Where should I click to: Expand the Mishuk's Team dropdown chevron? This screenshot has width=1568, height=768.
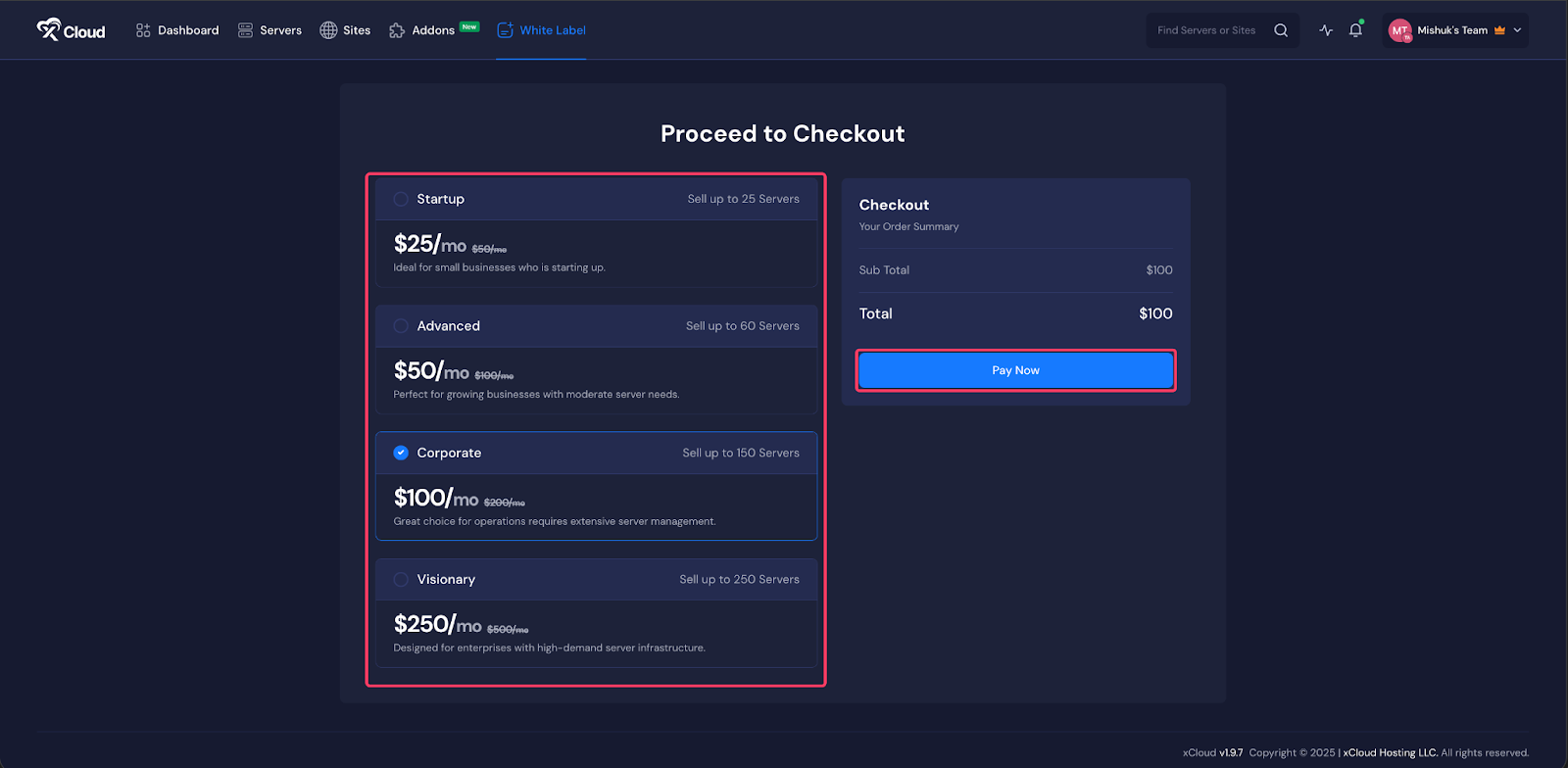[x=1517, y=30]
